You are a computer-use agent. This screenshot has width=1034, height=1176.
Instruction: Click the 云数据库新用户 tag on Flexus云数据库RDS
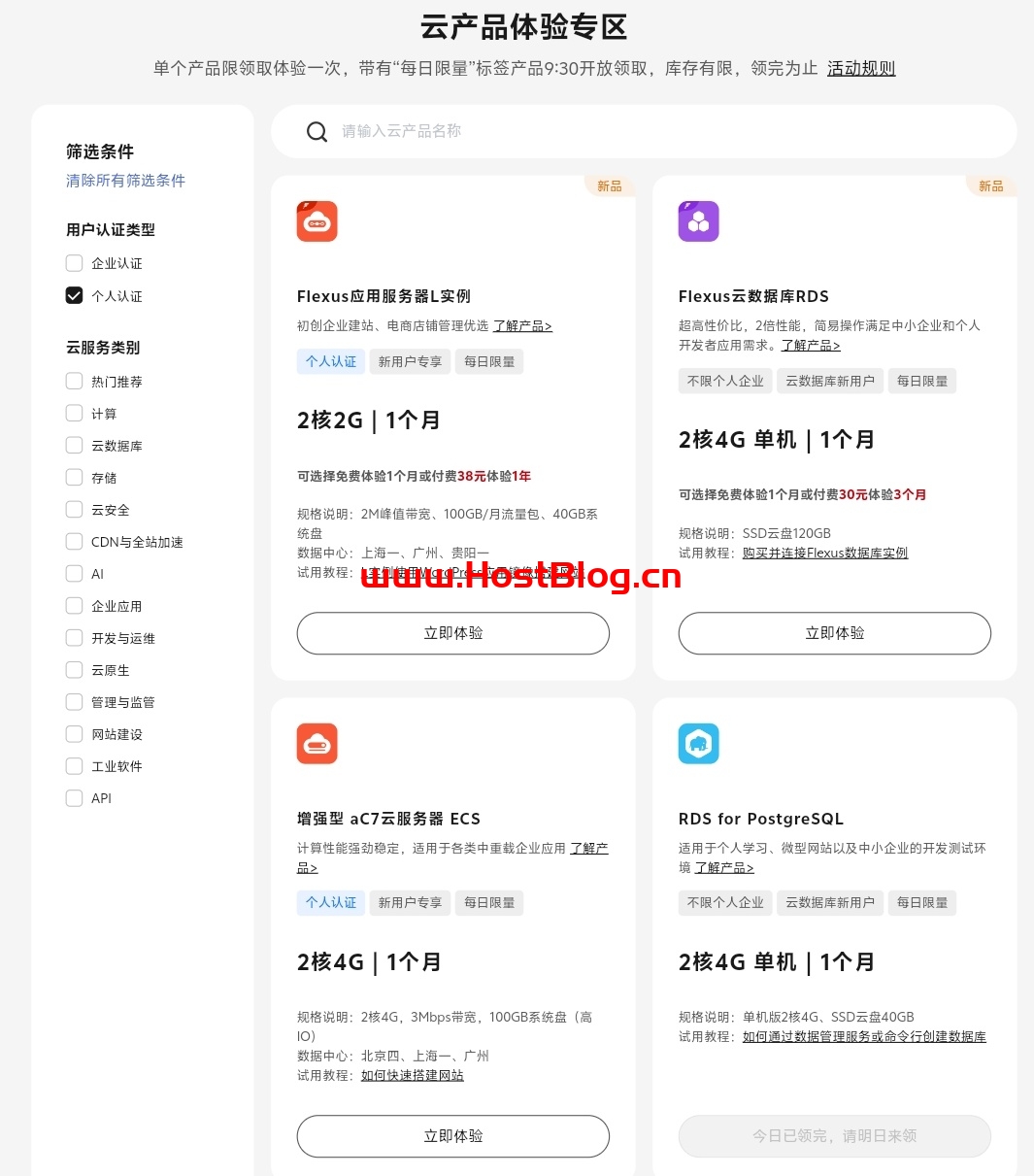click(830, 381)
